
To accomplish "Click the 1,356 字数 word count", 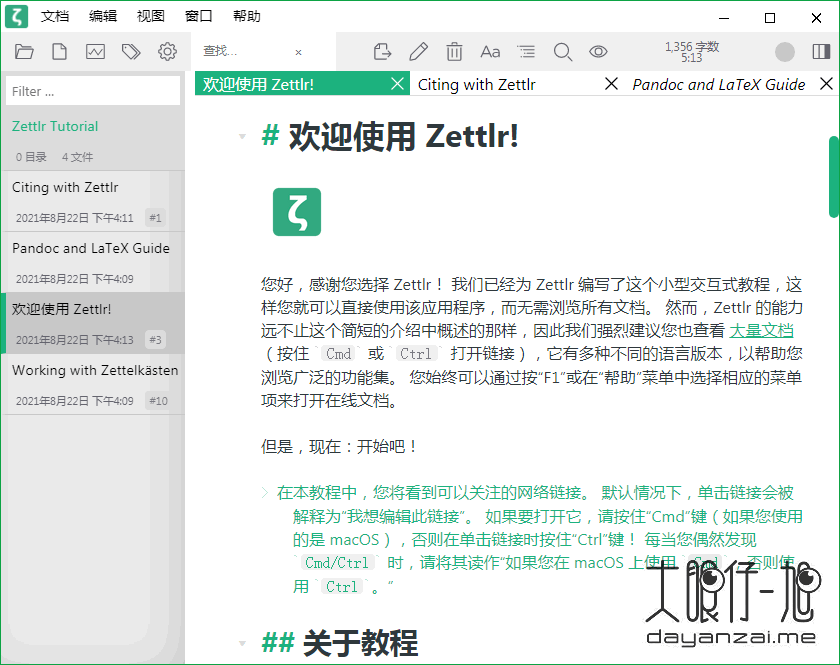I will click(692, 47).
